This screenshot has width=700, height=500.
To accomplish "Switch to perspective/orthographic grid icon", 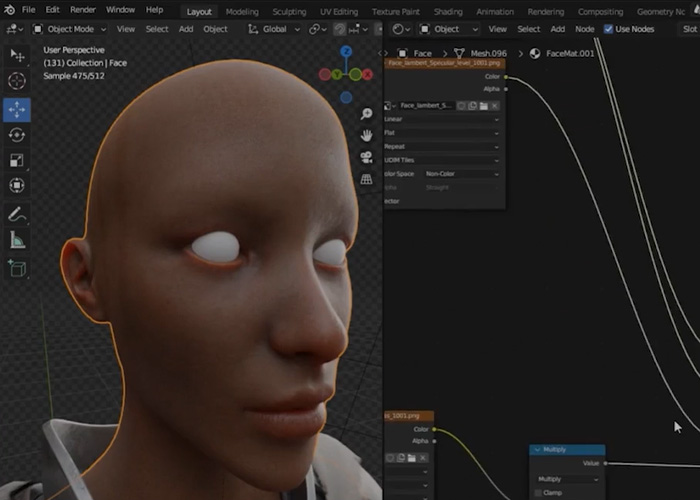I will (367, 178).
